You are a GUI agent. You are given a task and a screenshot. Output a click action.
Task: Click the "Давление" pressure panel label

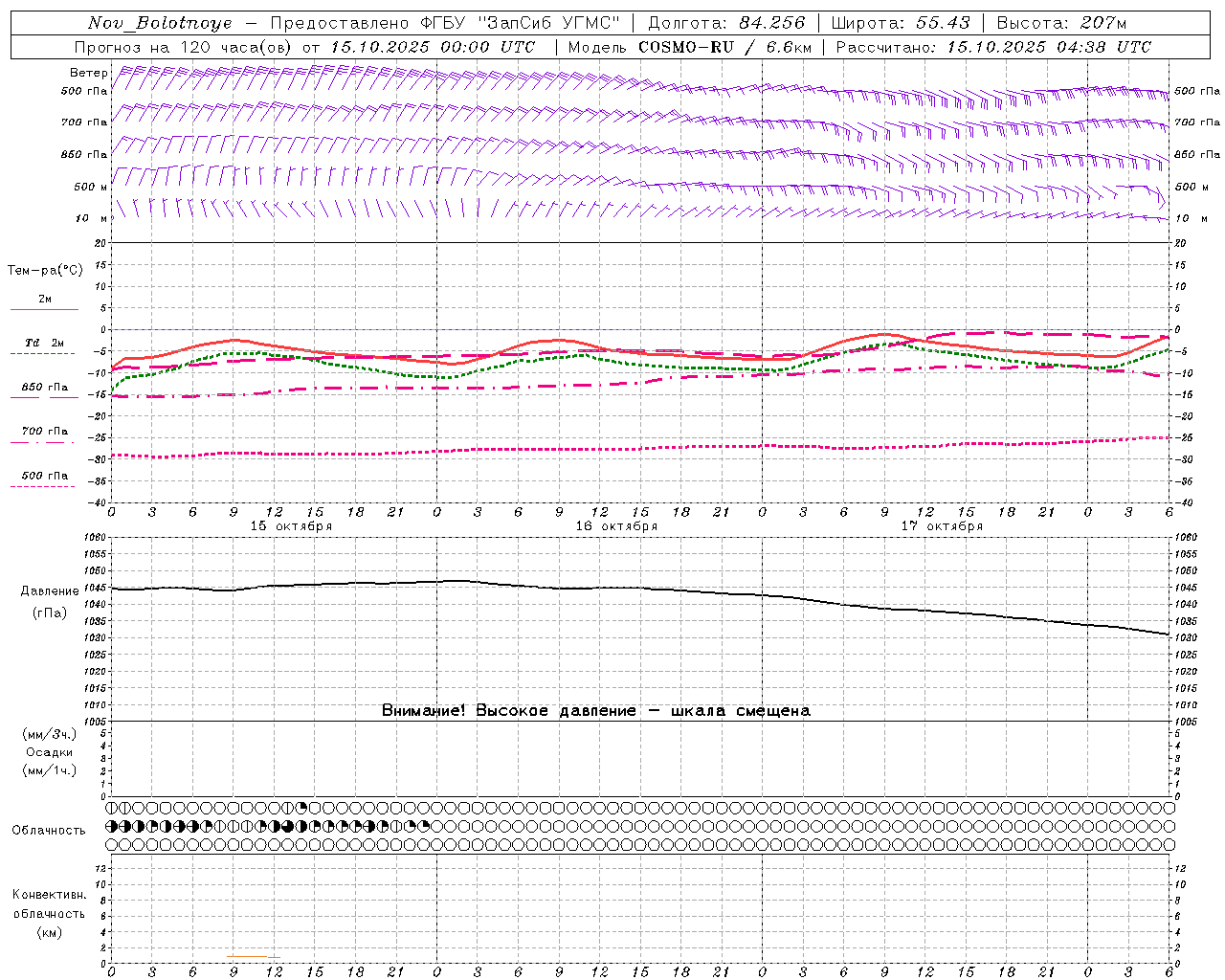click(x=50, y=590)
